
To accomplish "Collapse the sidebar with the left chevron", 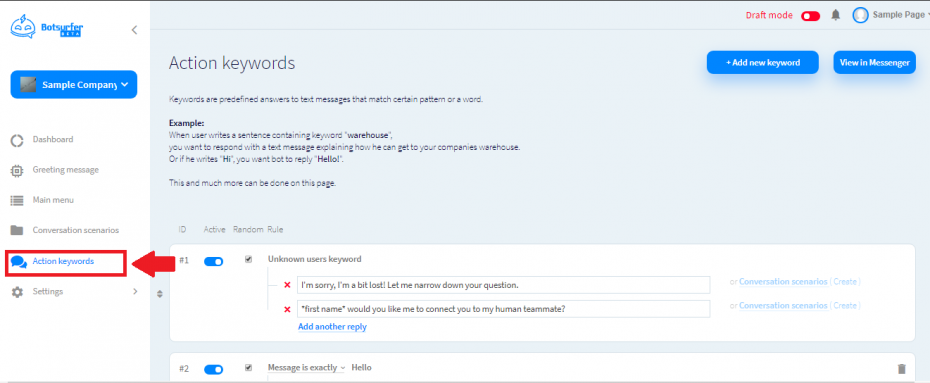I will (x=134, y=30).
